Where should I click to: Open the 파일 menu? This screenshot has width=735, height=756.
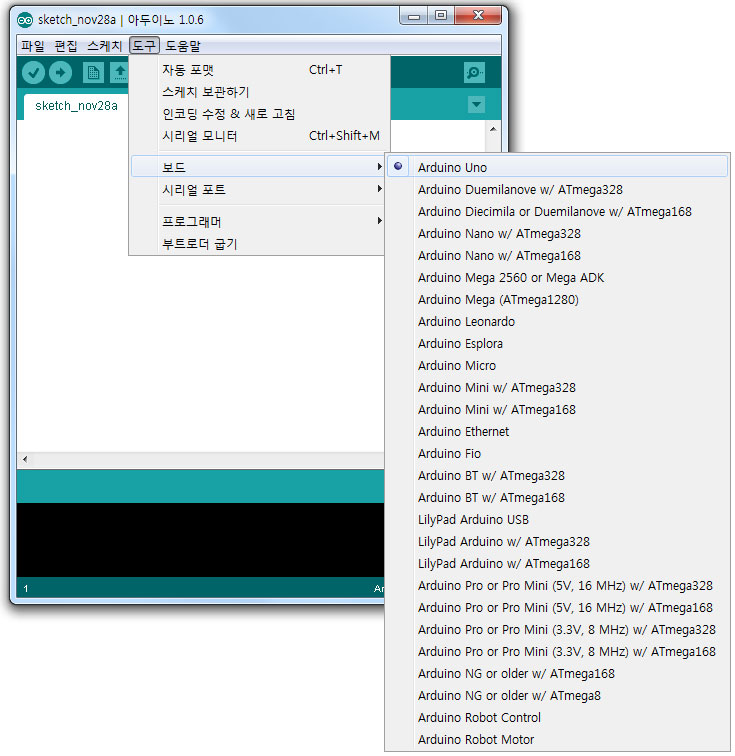(33, 46)
